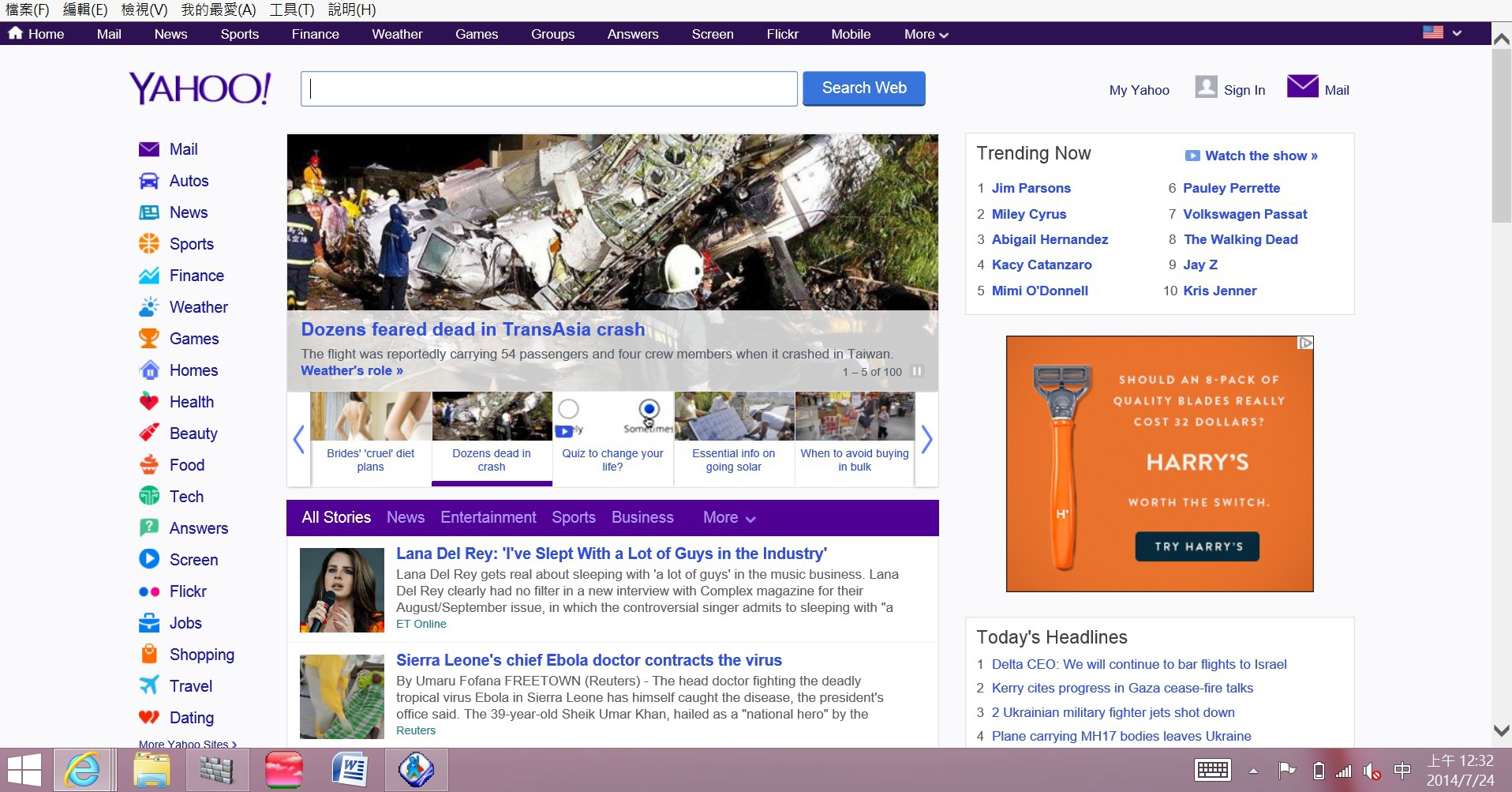Click the Travel airplane icon
Viewport: 1512px width, 792px height.
pos(149,685)
